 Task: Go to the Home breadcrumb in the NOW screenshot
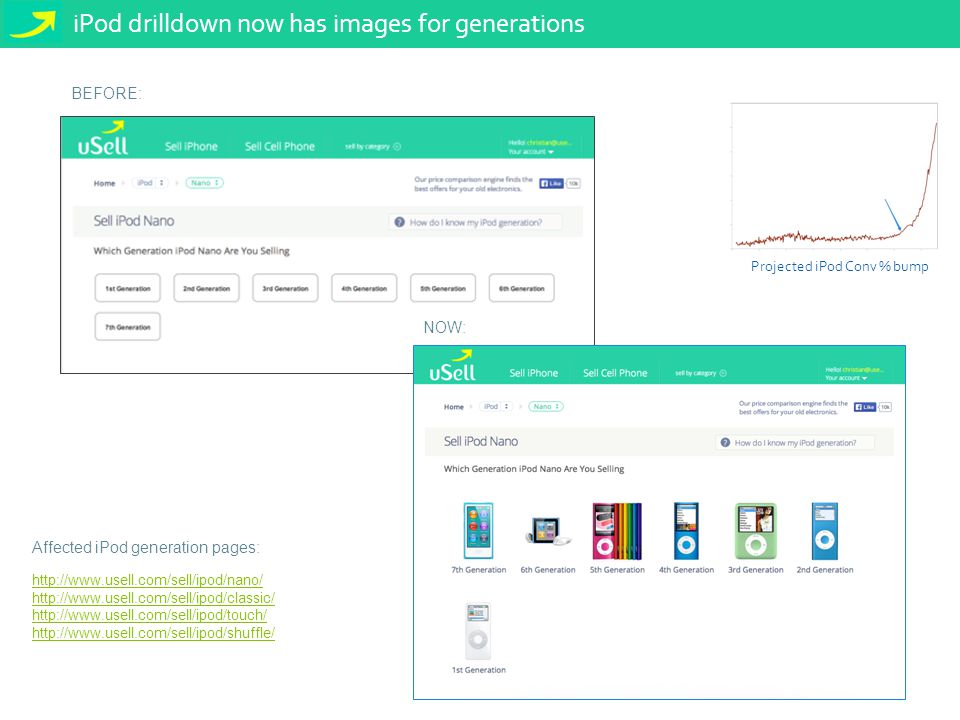[x=454, y=407]
